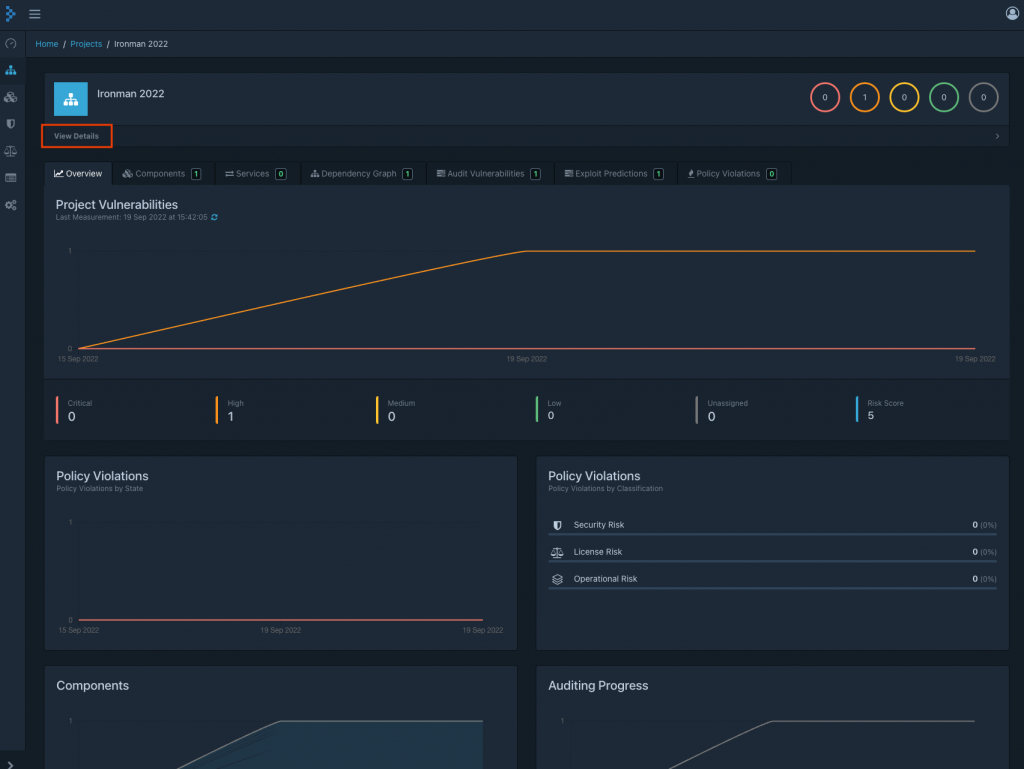
Task: Refresh the last measurement metrics icon
Action: (214, 217)
